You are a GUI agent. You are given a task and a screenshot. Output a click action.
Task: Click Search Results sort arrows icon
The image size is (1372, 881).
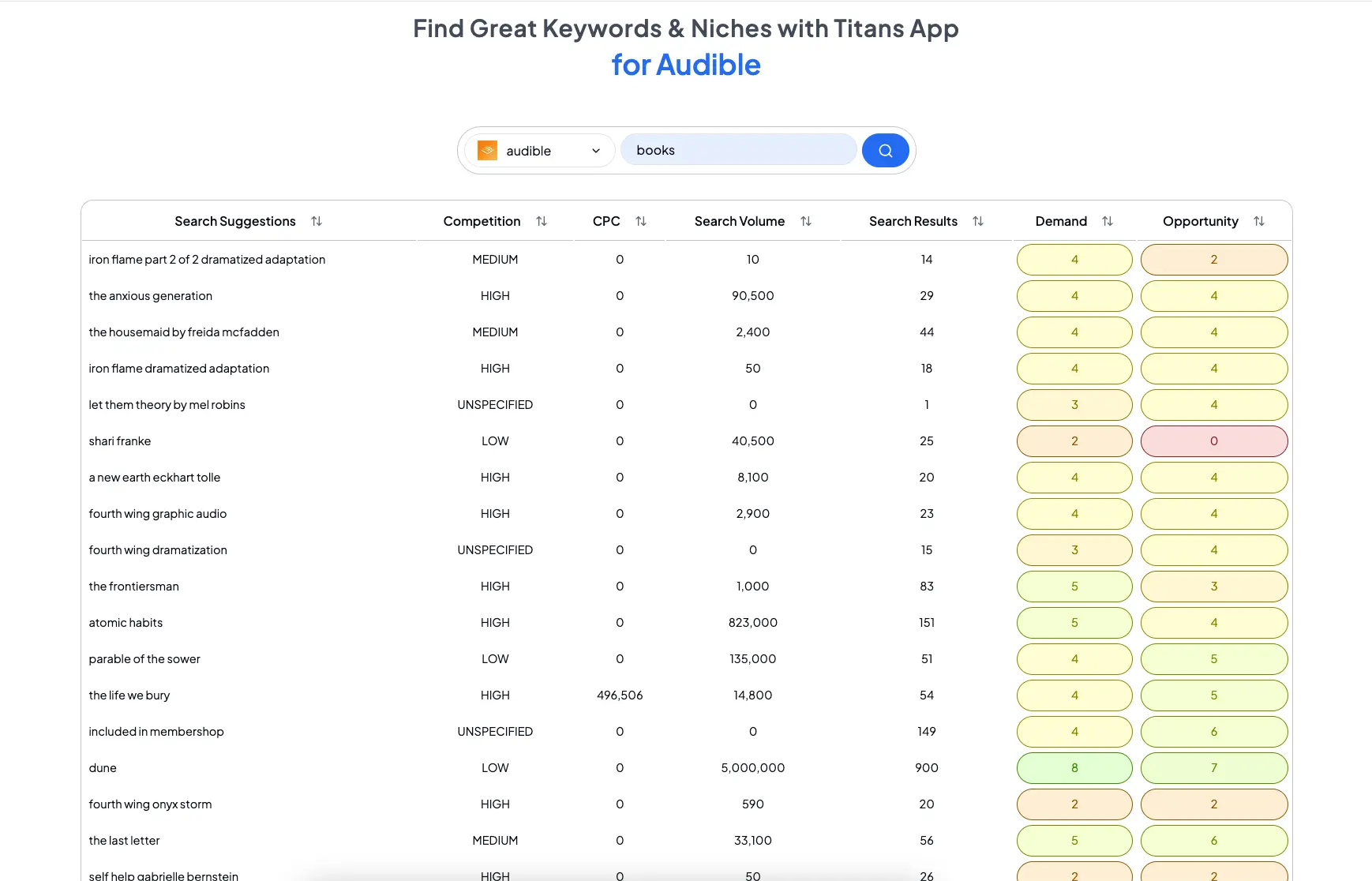pos(978,222)
